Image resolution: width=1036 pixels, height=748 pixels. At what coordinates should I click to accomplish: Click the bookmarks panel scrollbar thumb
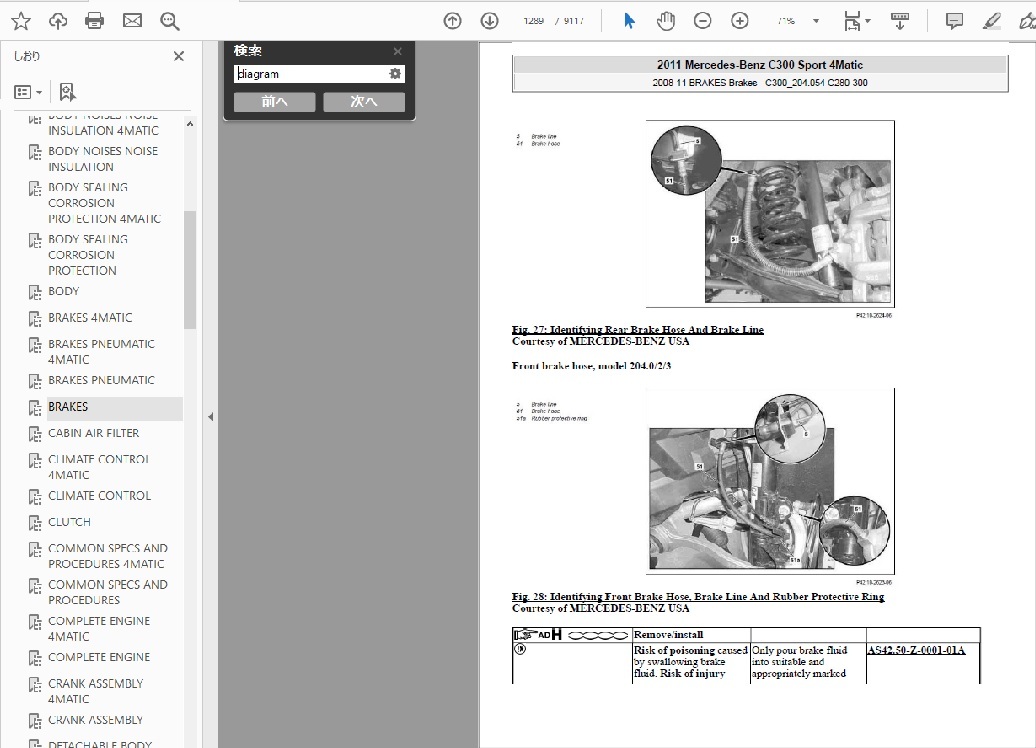190,270
